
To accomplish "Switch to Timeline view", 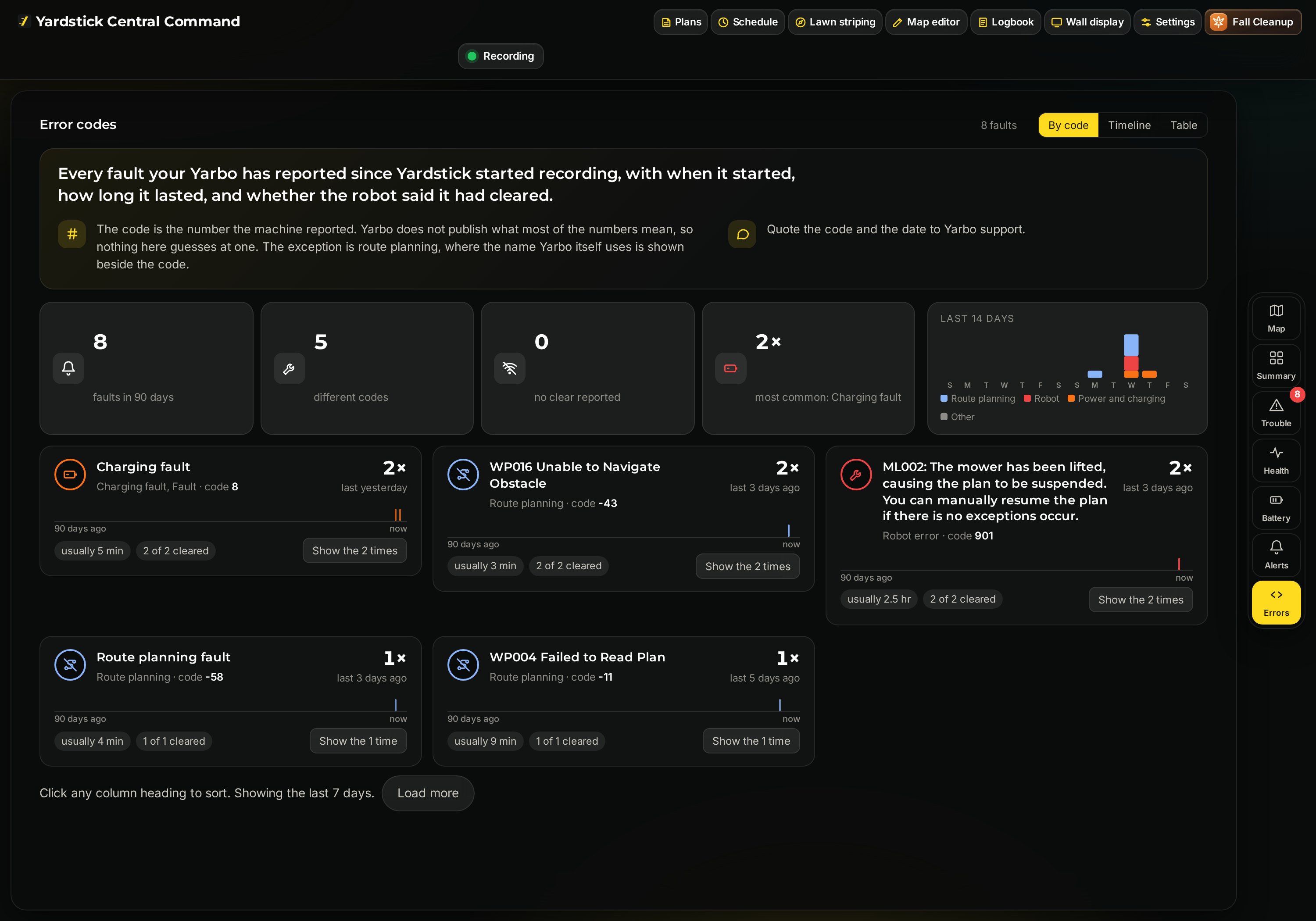I will [1129, 125].
